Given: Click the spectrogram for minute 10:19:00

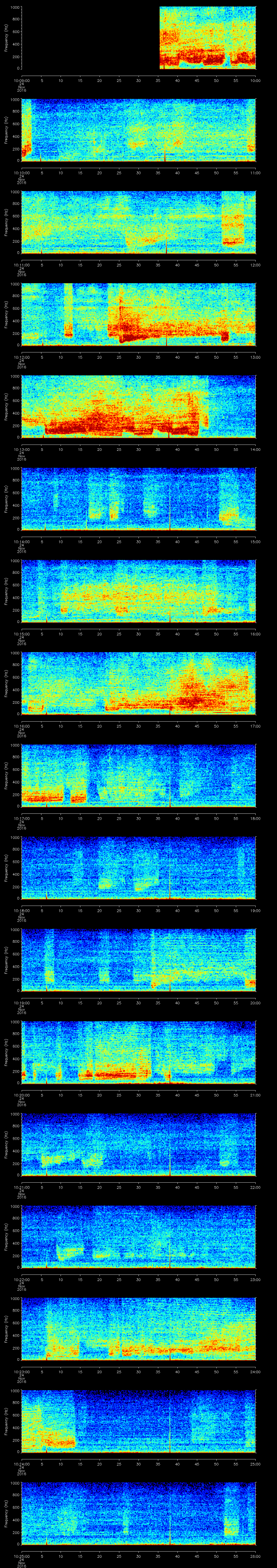Looking at the screenshot, I should (x=139, y=960).
